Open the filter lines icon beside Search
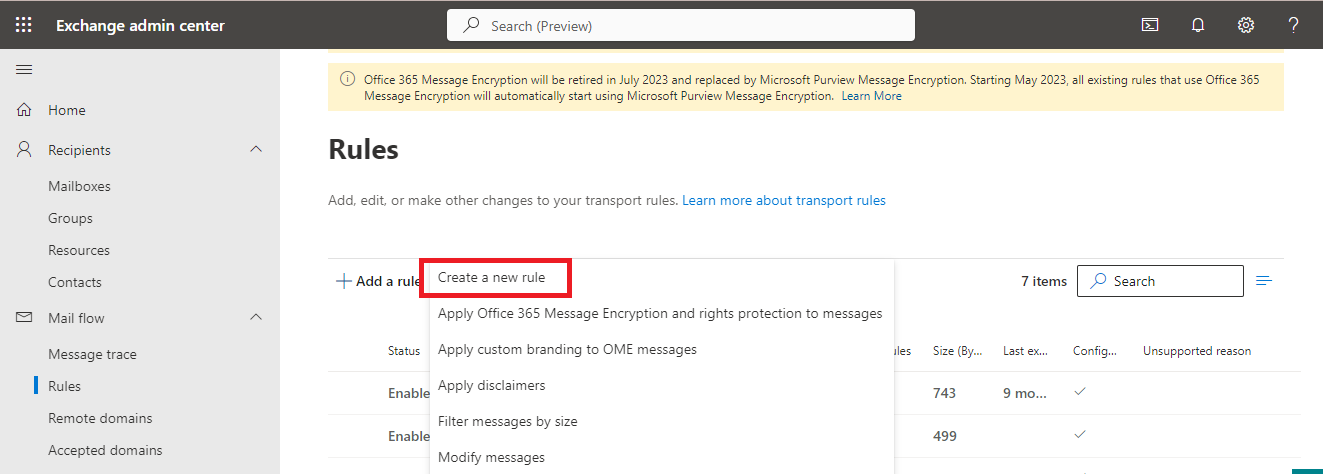The width and height of the screenshot is (1323, 474). [1264, 281]
